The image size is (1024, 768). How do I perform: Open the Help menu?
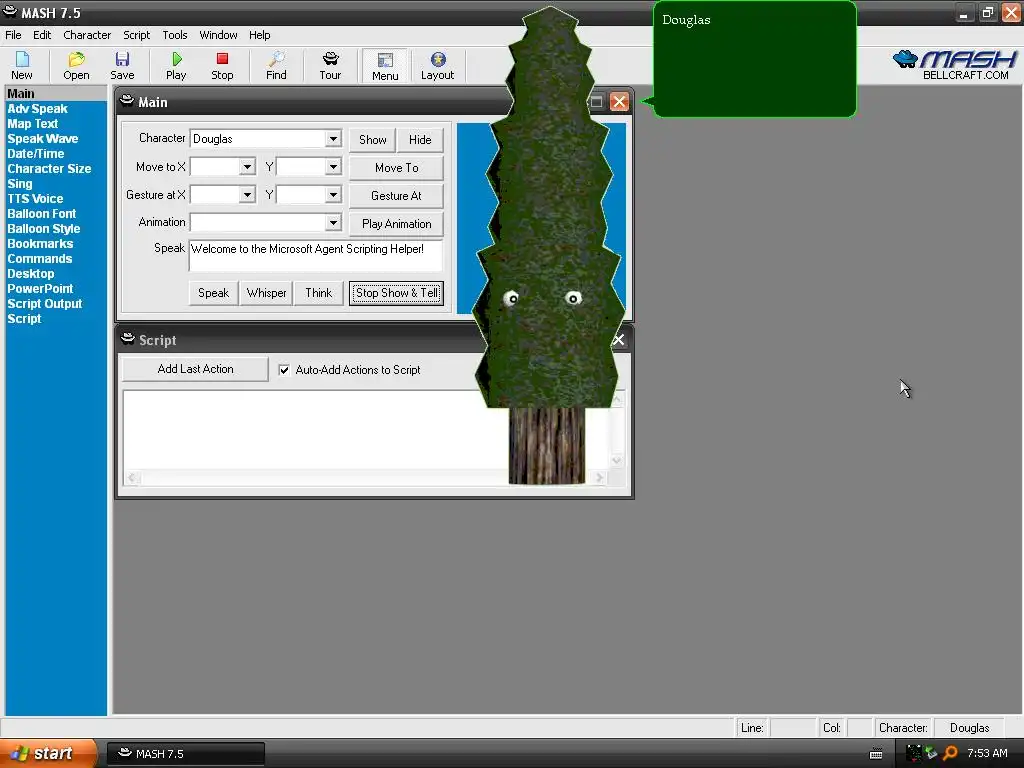coord(259,35)
